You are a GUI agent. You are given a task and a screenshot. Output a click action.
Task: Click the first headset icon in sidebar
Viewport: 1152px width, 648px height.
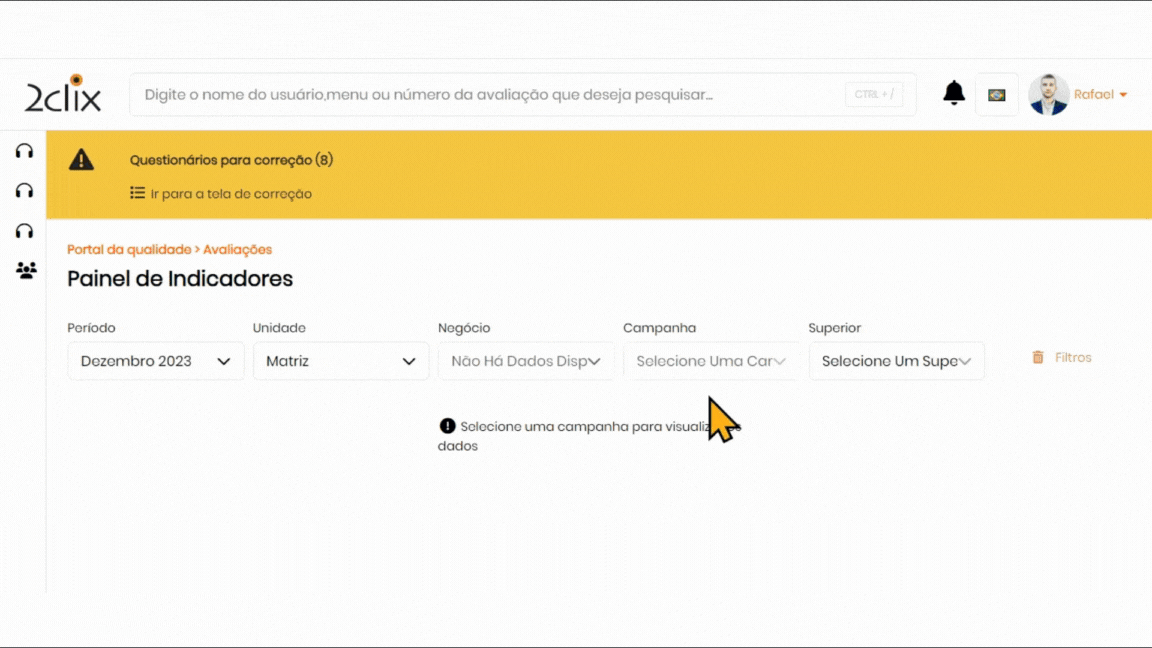pos(25,151)
